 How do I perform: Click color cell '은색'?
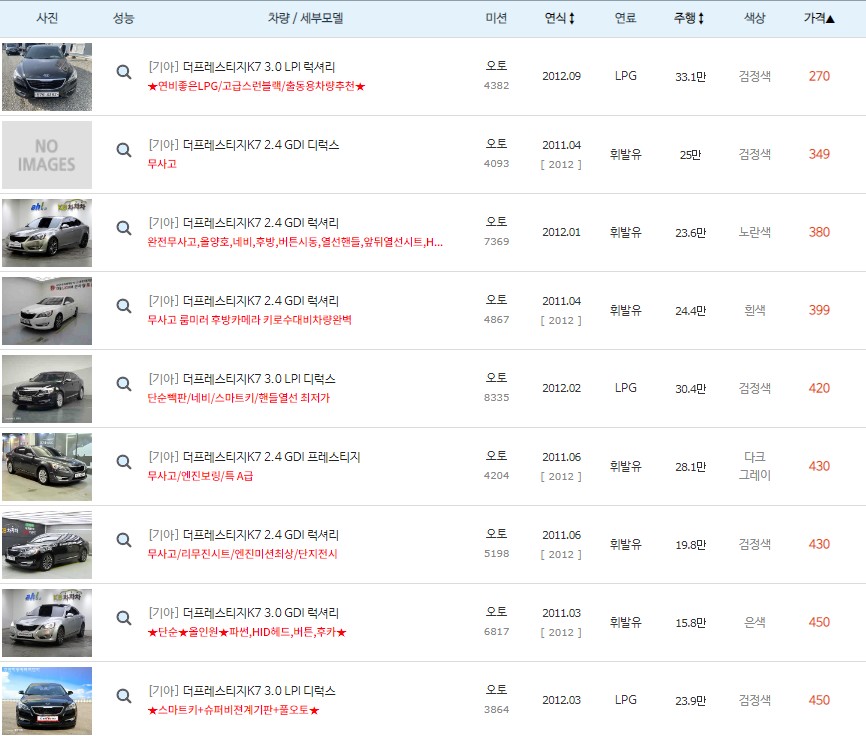click(754, 622)
